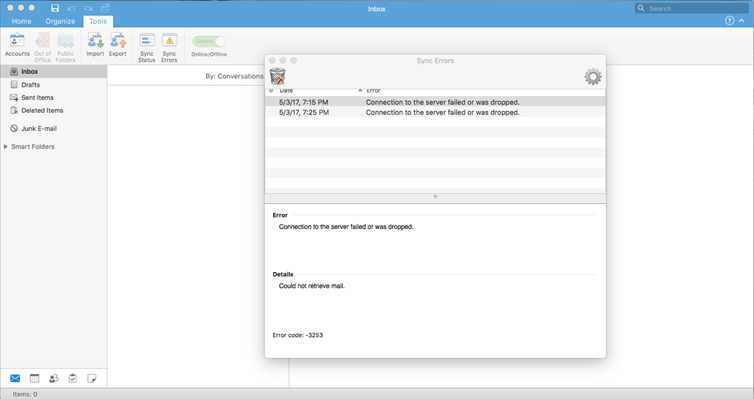Switch to the Home tab
The image size is (754, 399).
(x=22, y=21)
